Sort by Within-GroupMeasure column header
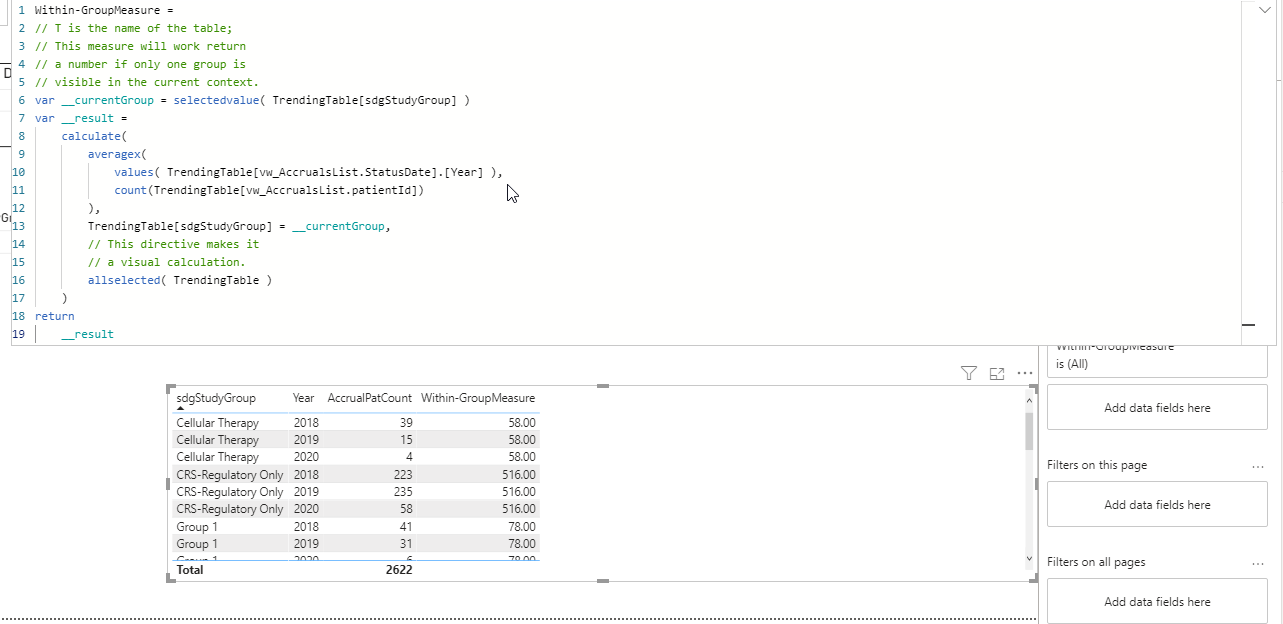 pyautogui.click(x=478, y=398)
